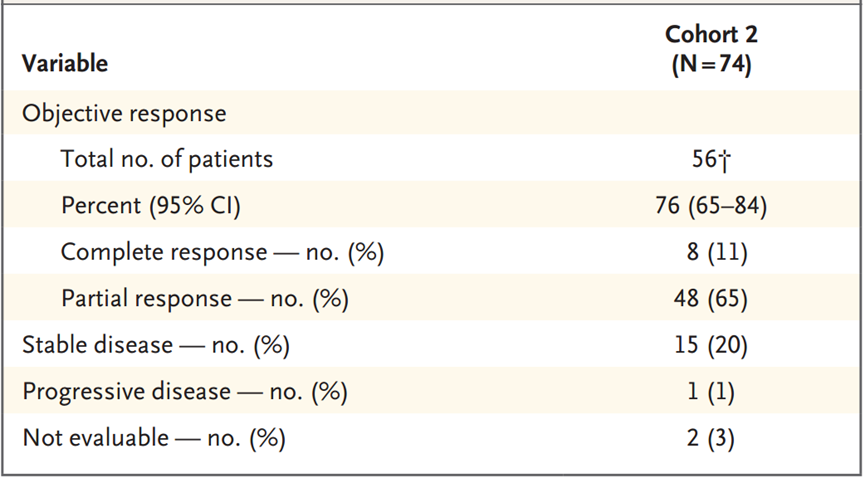Image resolution: width=865 pixels, height=478 pixels.
Task: Click the dagger footnote symbol after 56
Action: coord(723,159)
